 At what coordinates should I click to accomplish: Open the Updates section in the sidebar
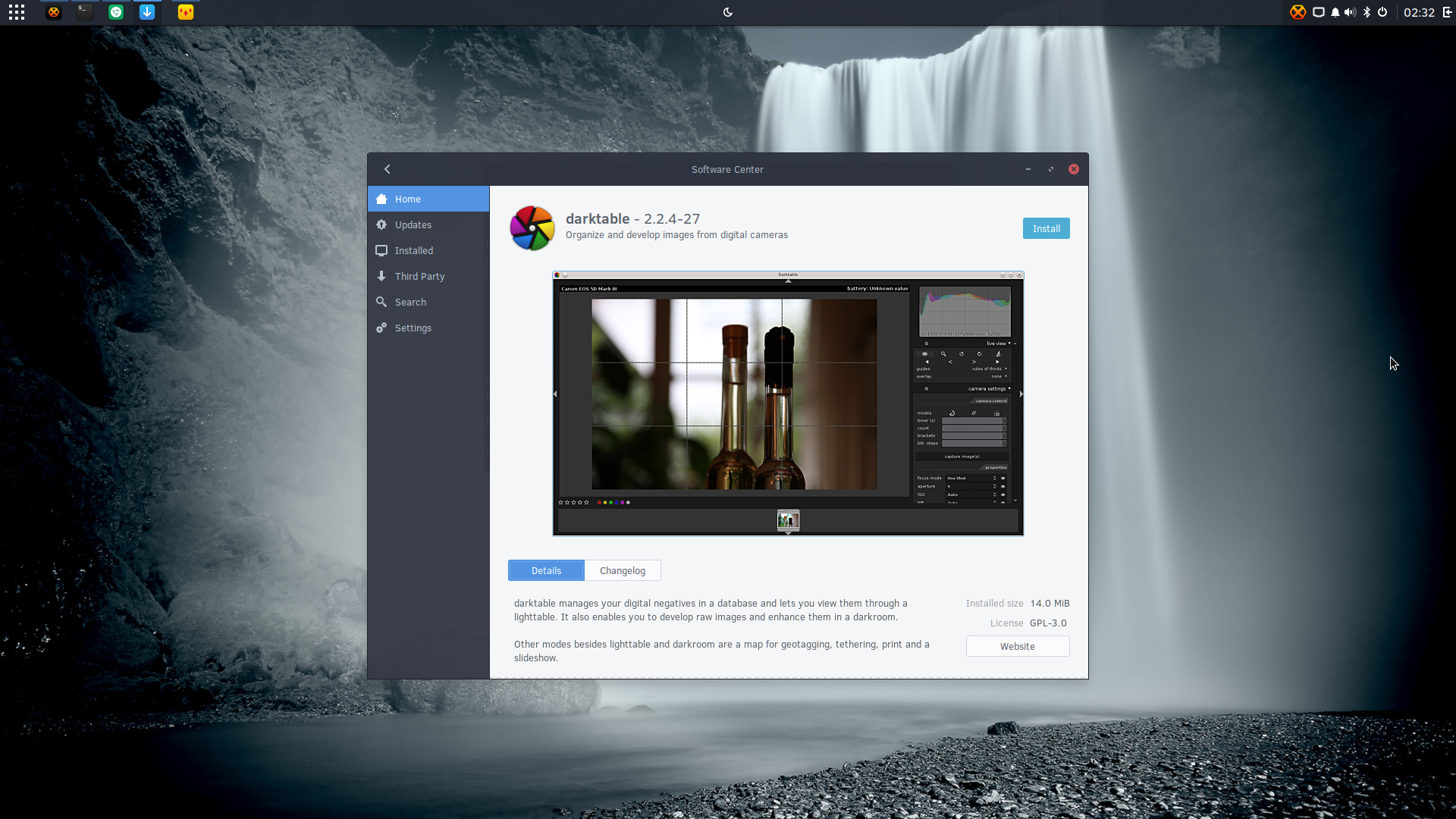[x=428, y=224]
